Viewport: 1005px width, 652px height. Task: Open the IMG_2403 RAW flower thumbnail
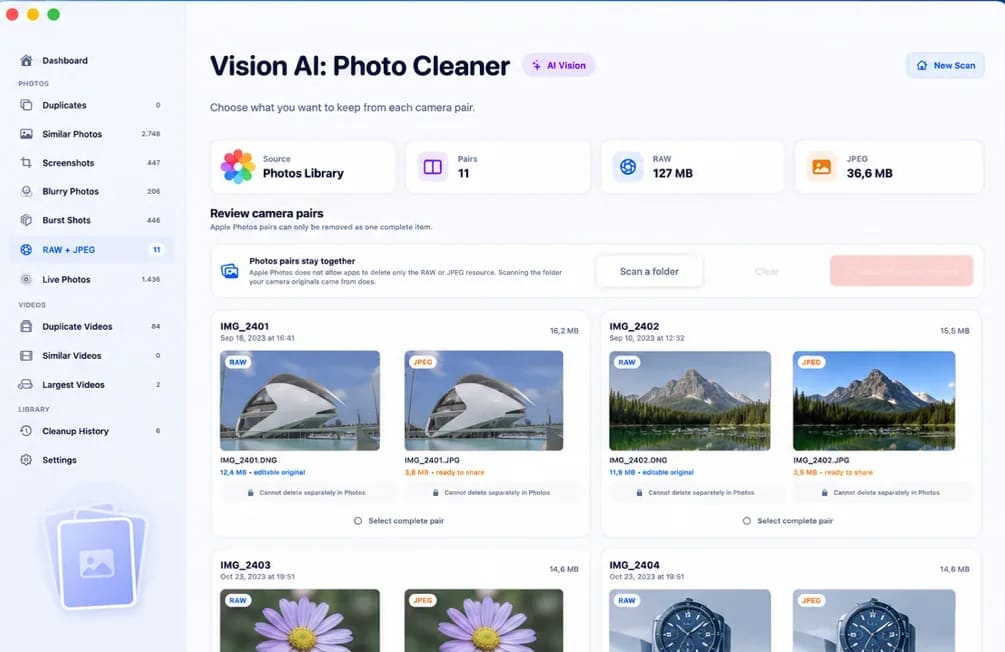(300, 621)
